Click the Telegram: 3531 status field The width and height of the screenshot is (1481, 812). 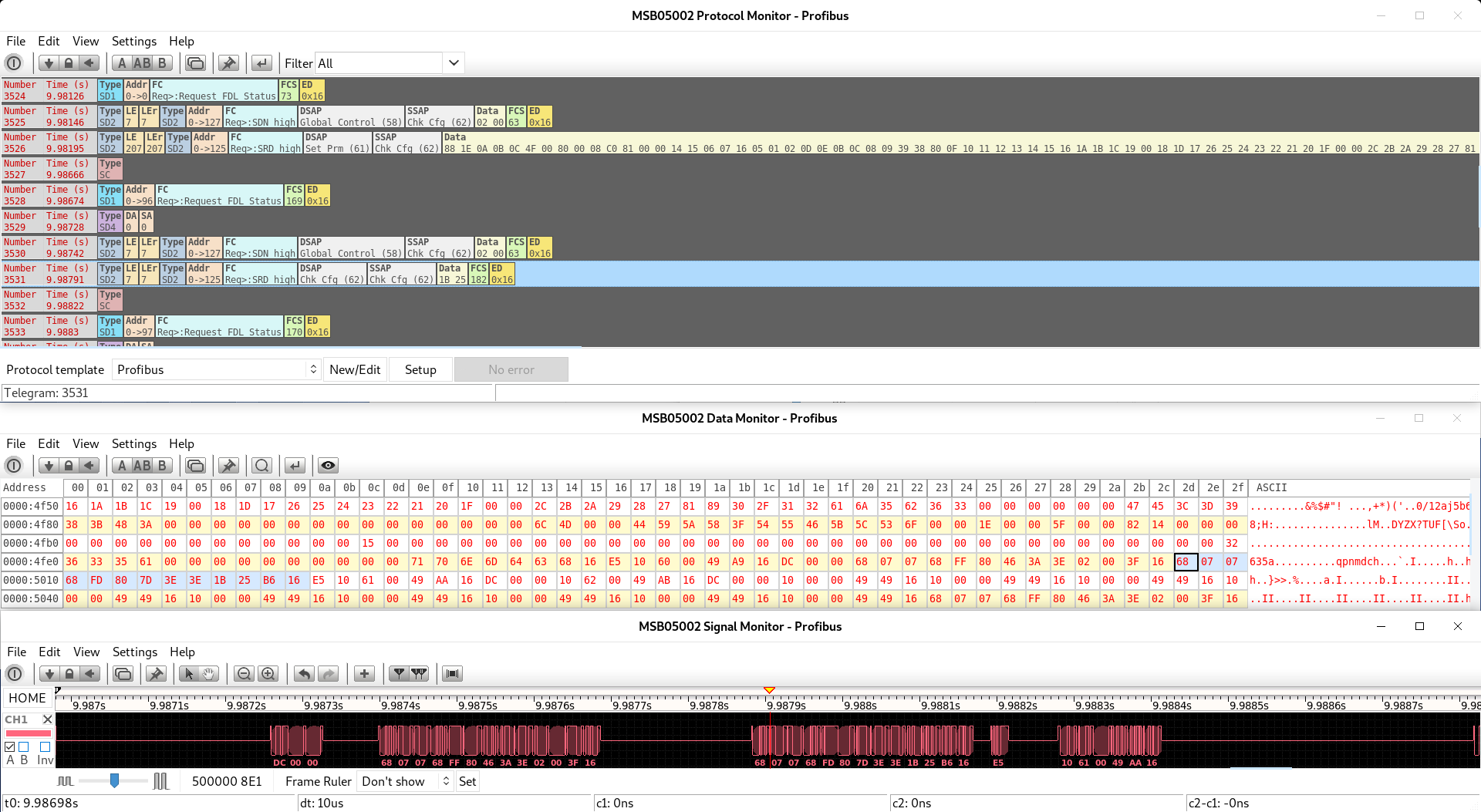(x=247, y=393)
